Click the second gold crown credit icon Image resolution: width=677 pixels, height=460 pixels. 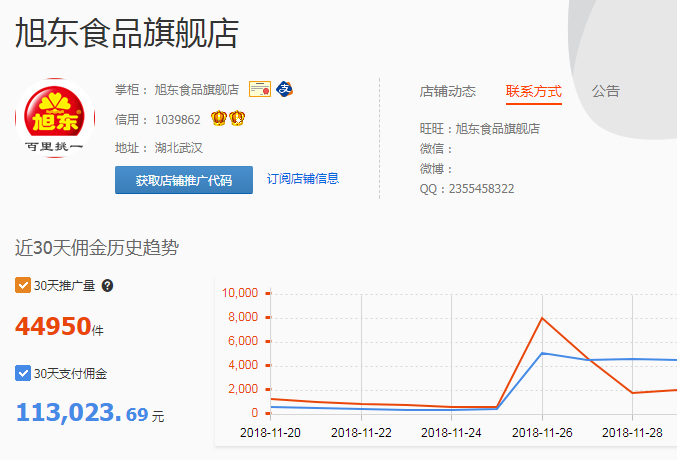pos(237,118)
